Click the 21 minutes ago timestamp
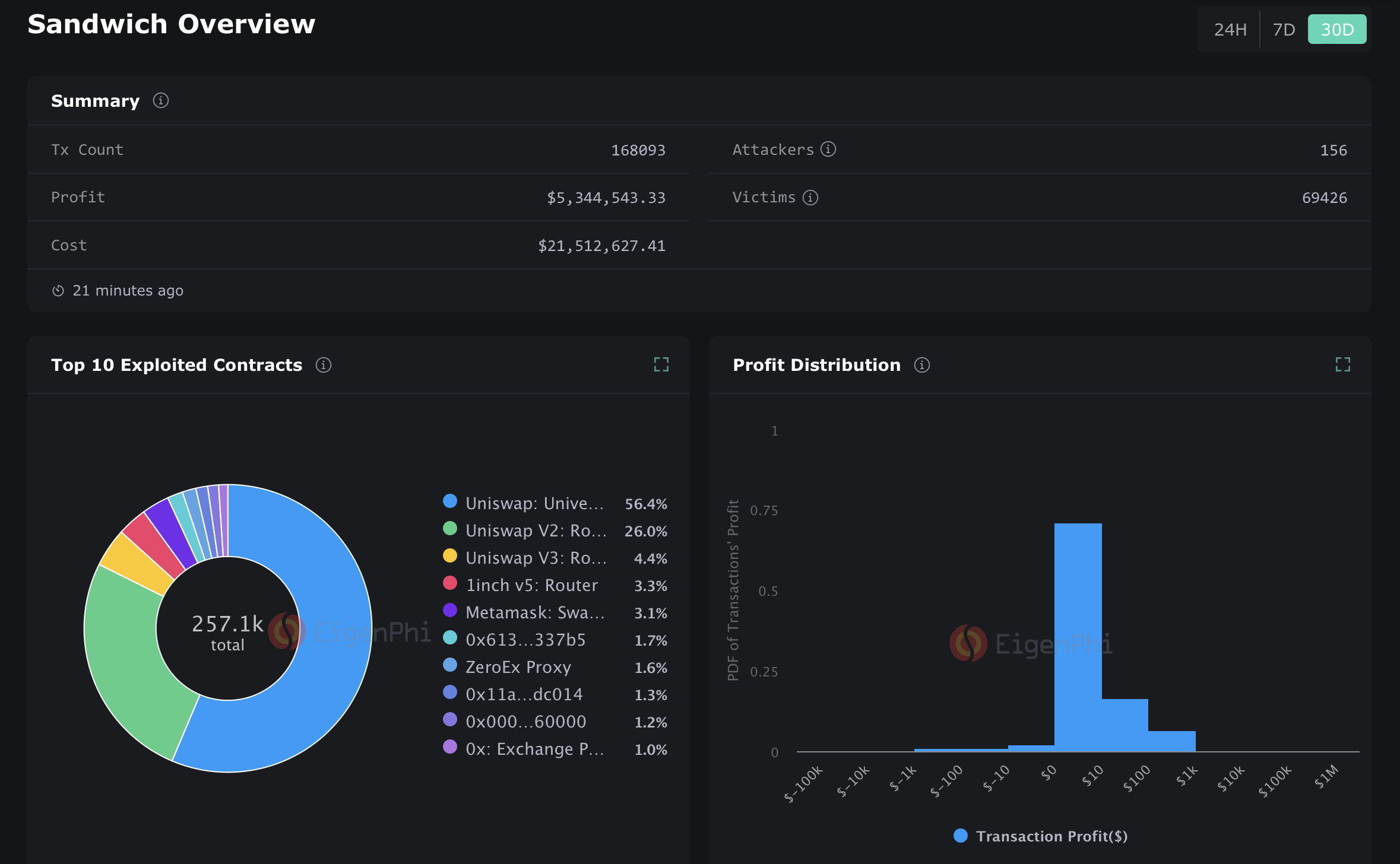 128,290
